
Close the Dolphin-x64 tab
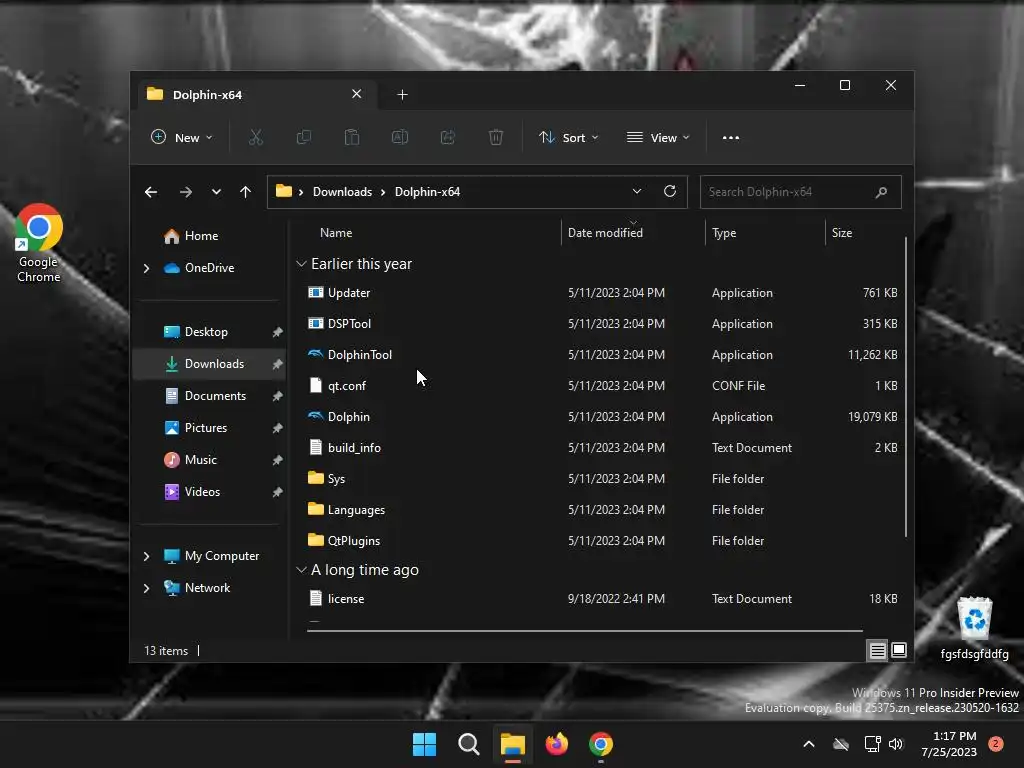pyautogui.click(x=357, y=94)
